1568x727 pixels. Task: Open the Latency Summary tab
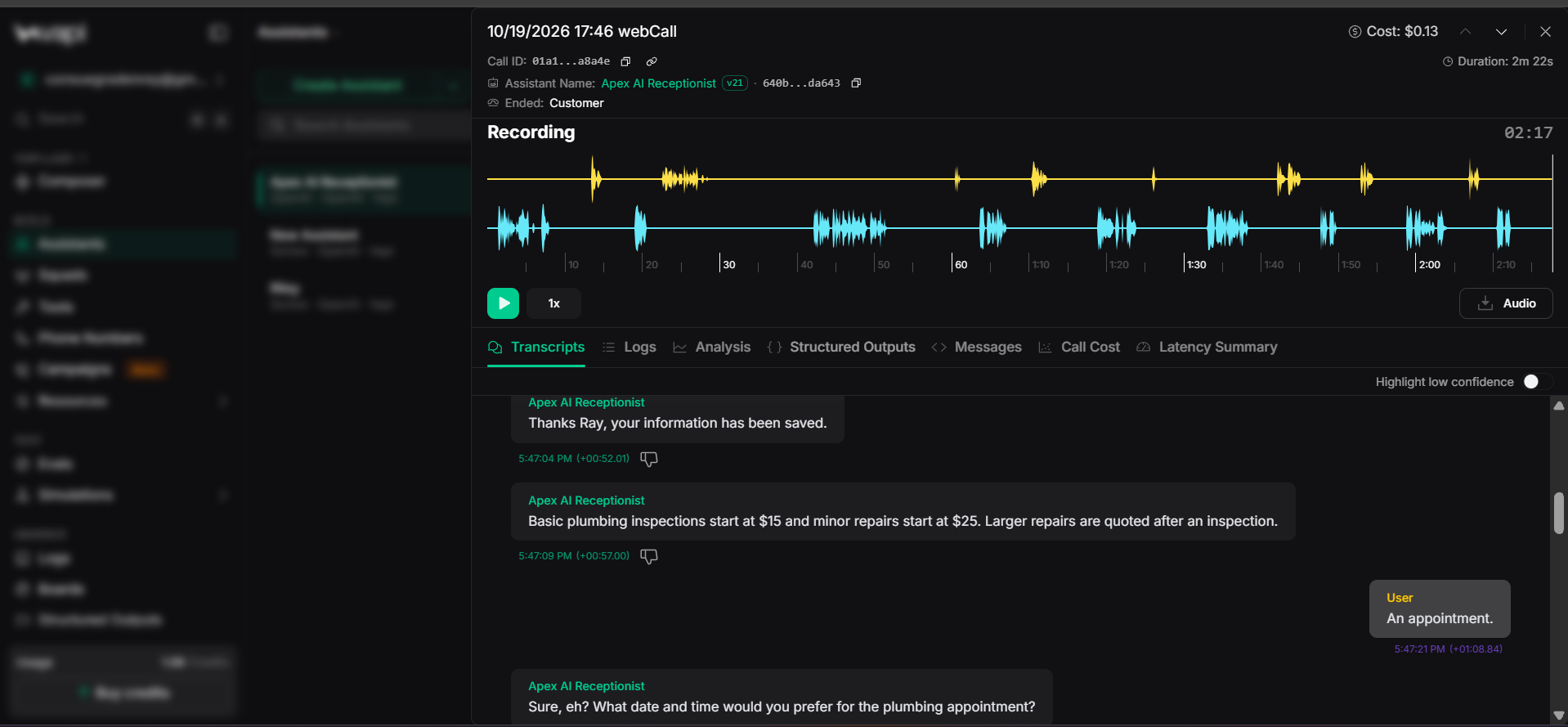click(x=1207, y=348)
